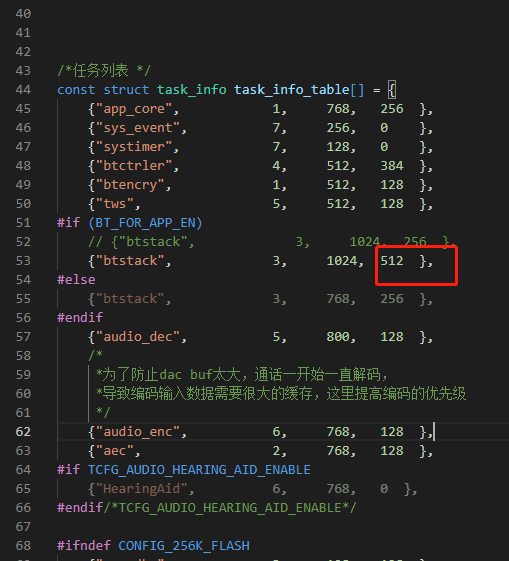Click the comment text on line 60

281,394
